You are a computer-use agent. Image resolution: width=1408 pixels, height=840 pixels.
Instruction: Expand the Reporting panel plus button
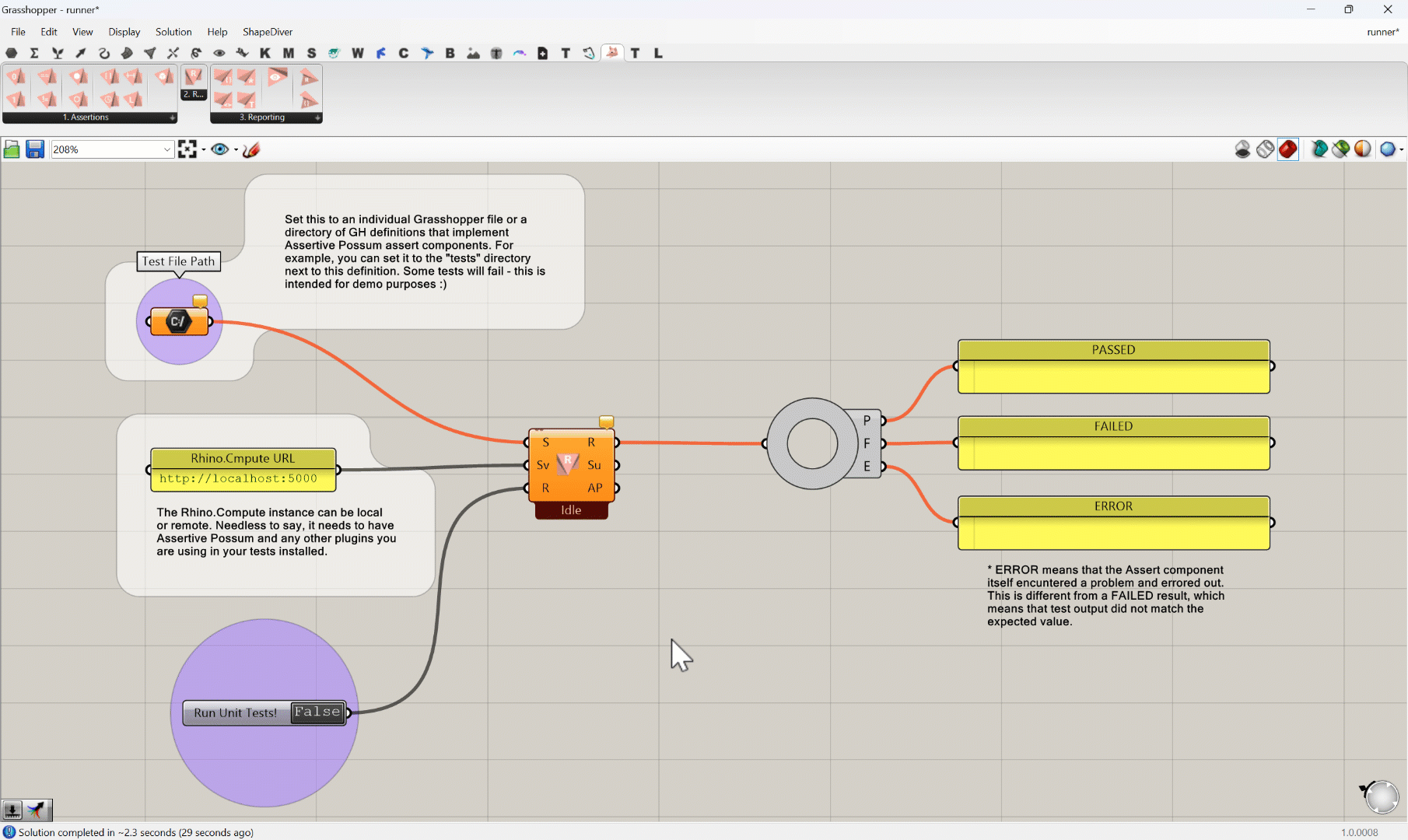pyautogui.click(x=317, y=117)
